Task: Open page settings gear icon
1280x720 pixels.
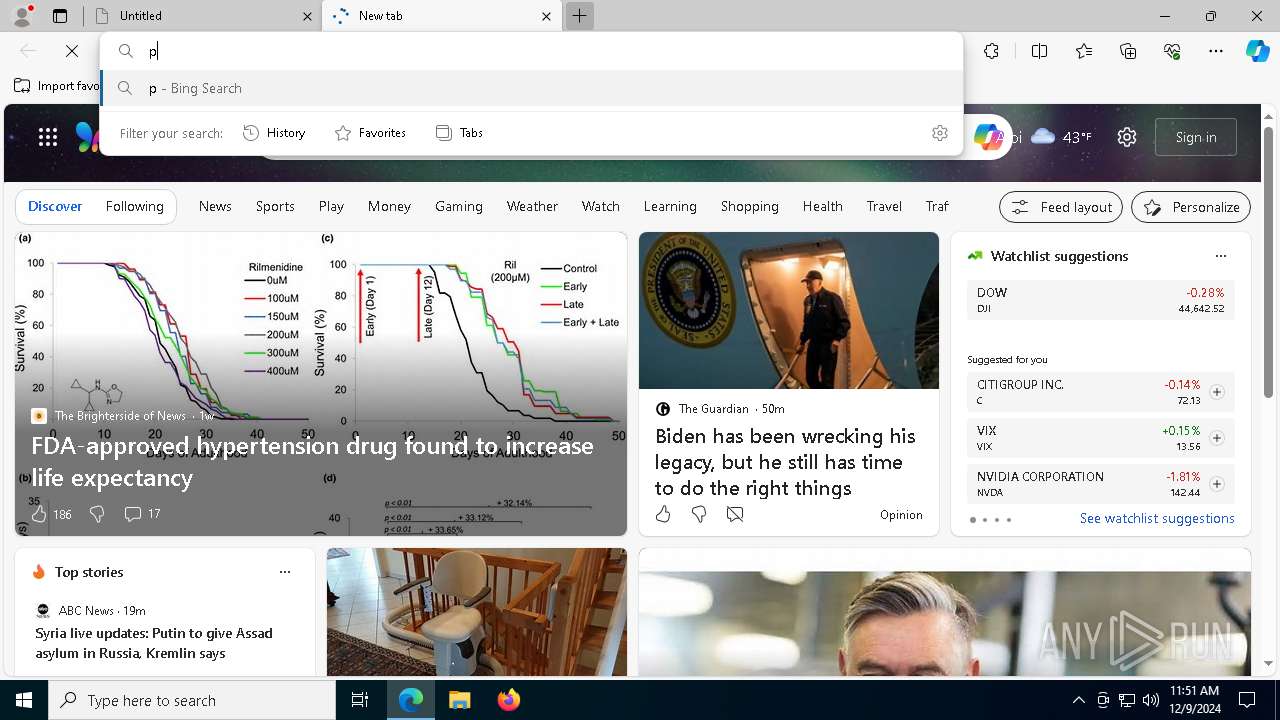Action: click(x=1127, y=137)
